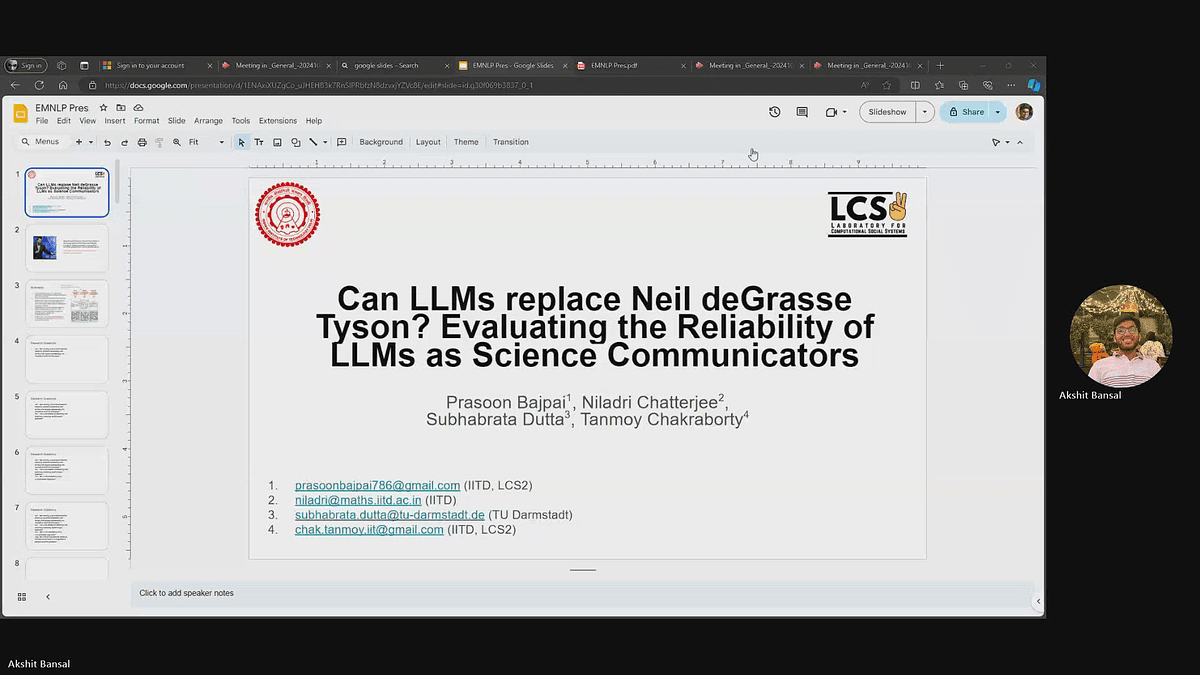Hide the menus using the up chevron
This screenshot has height=675, width=1200.
coord(1020,142)
